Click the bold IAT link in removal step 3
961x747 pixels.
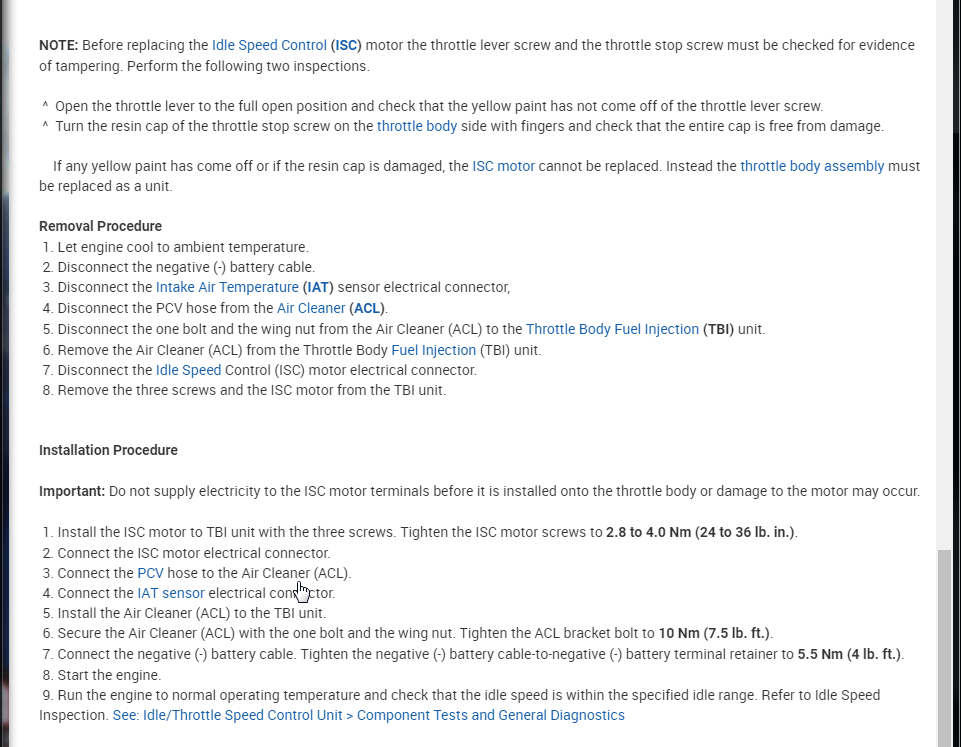click(317, 287)
